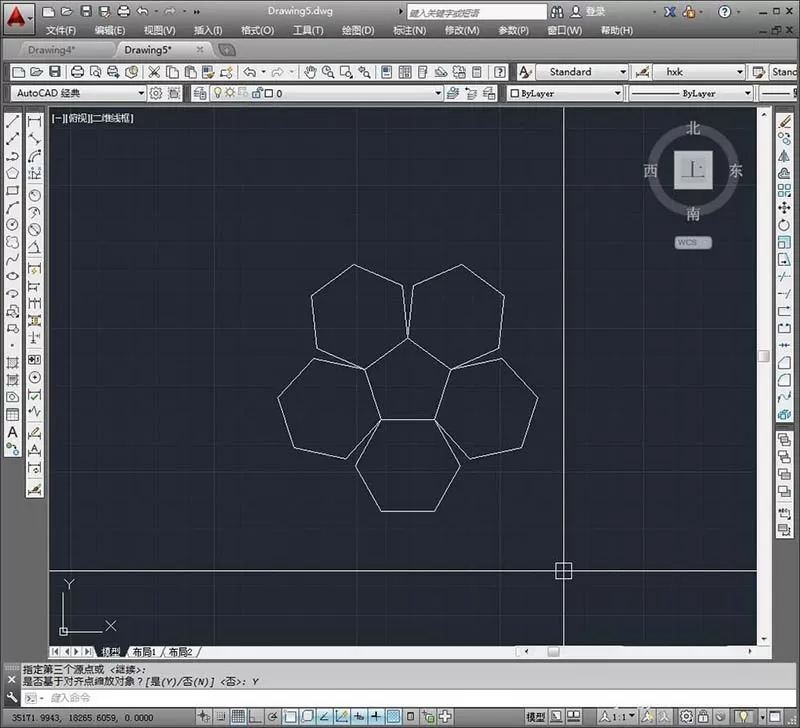Select the Polygon draw tool

pyautogui.click(x=12, y=173)
